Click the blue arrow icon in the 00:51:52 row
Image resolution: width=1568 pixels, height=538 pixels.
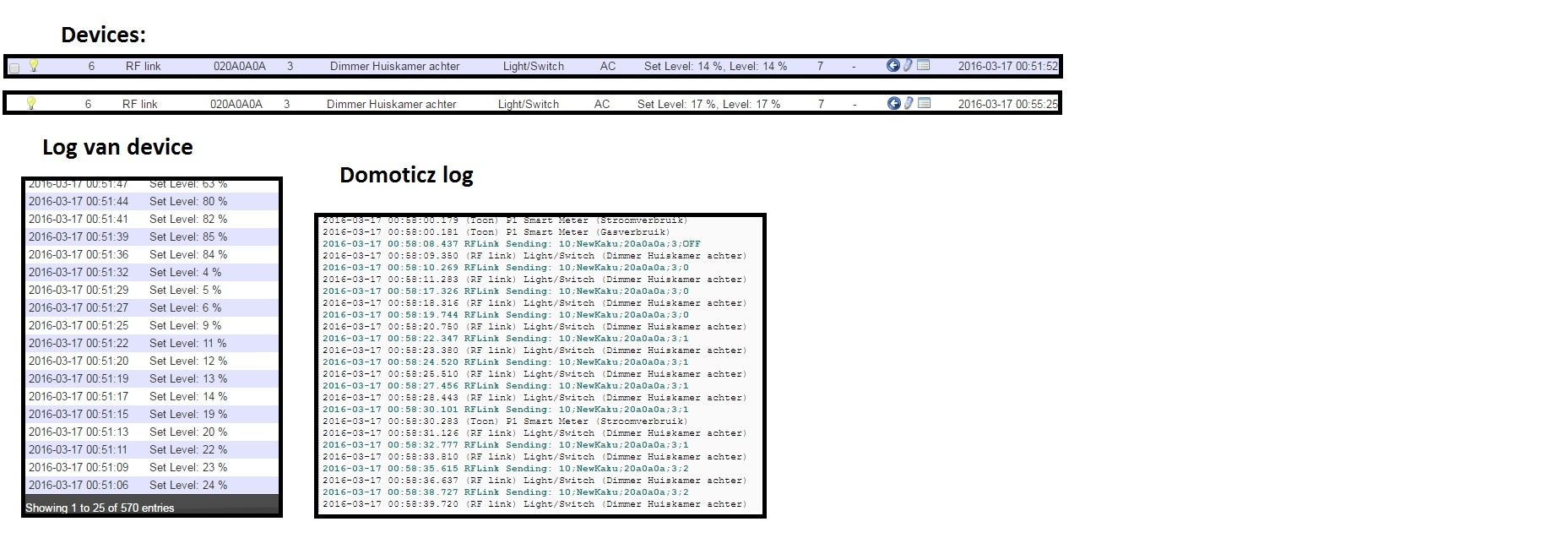(893, 65)
